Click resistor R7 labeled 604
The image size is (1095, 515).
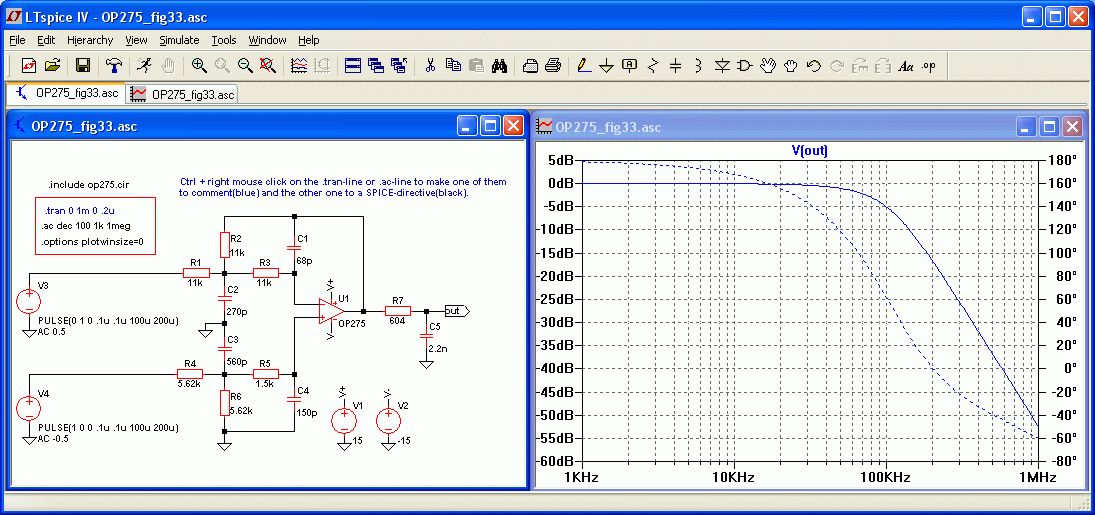398,311
